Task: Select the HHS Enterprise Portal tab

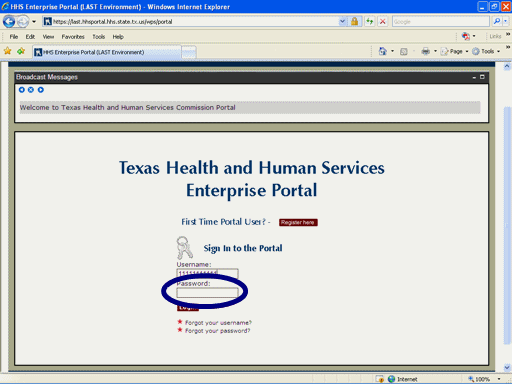Action: tap(107, 52)
